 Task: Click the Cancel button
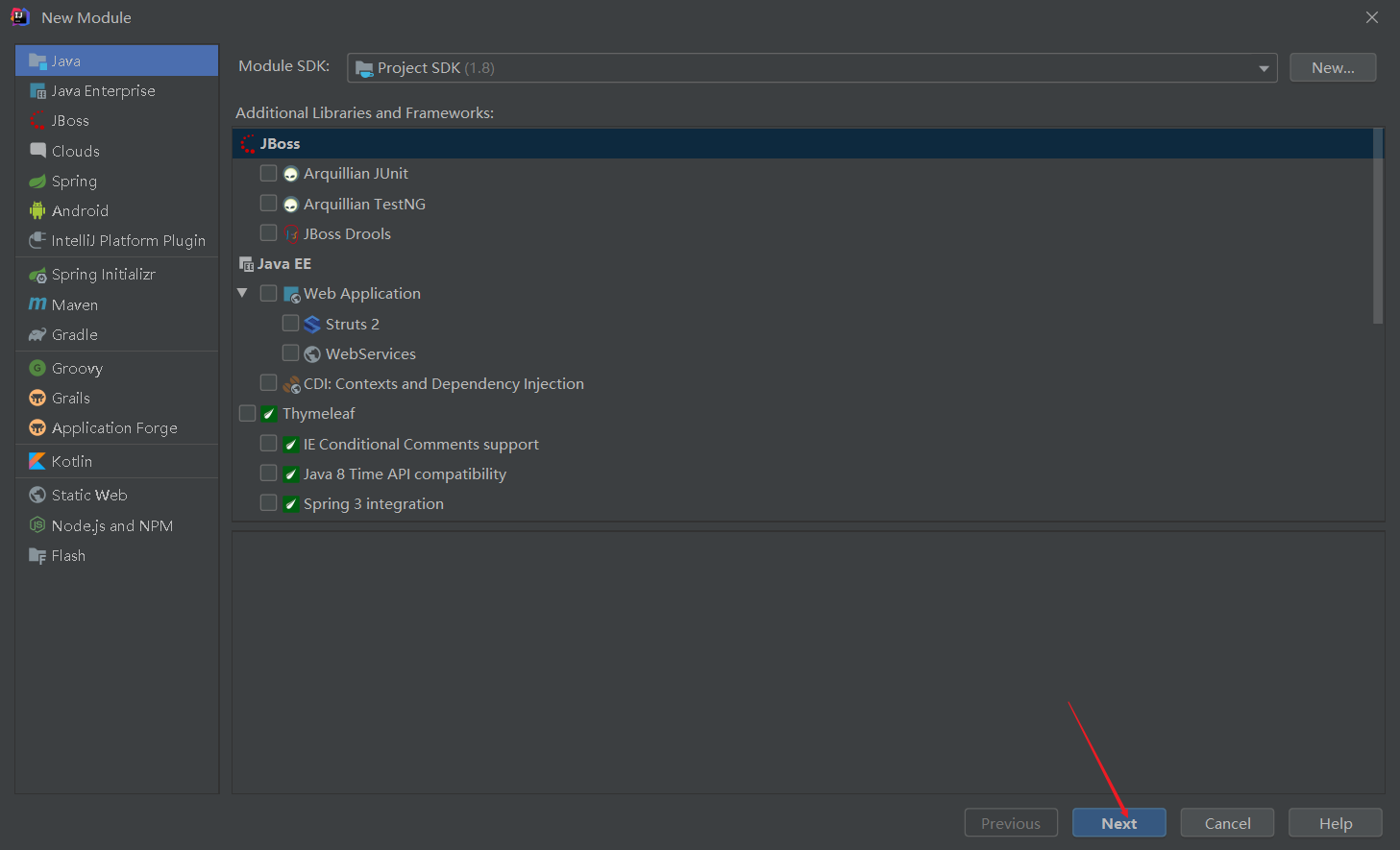coord(1228,823)
